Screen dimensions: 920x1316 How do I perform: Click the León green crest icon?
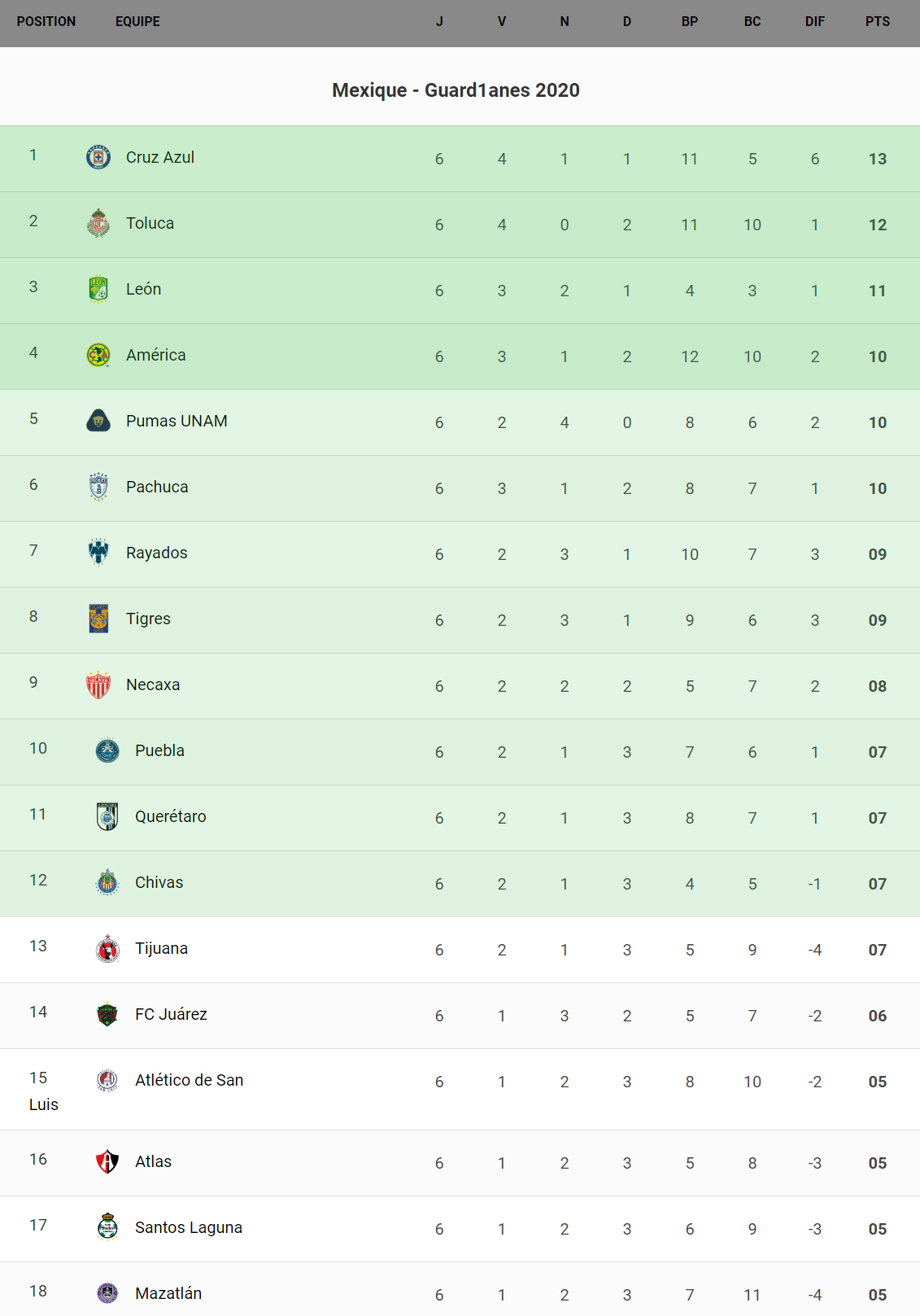(98, 289)
